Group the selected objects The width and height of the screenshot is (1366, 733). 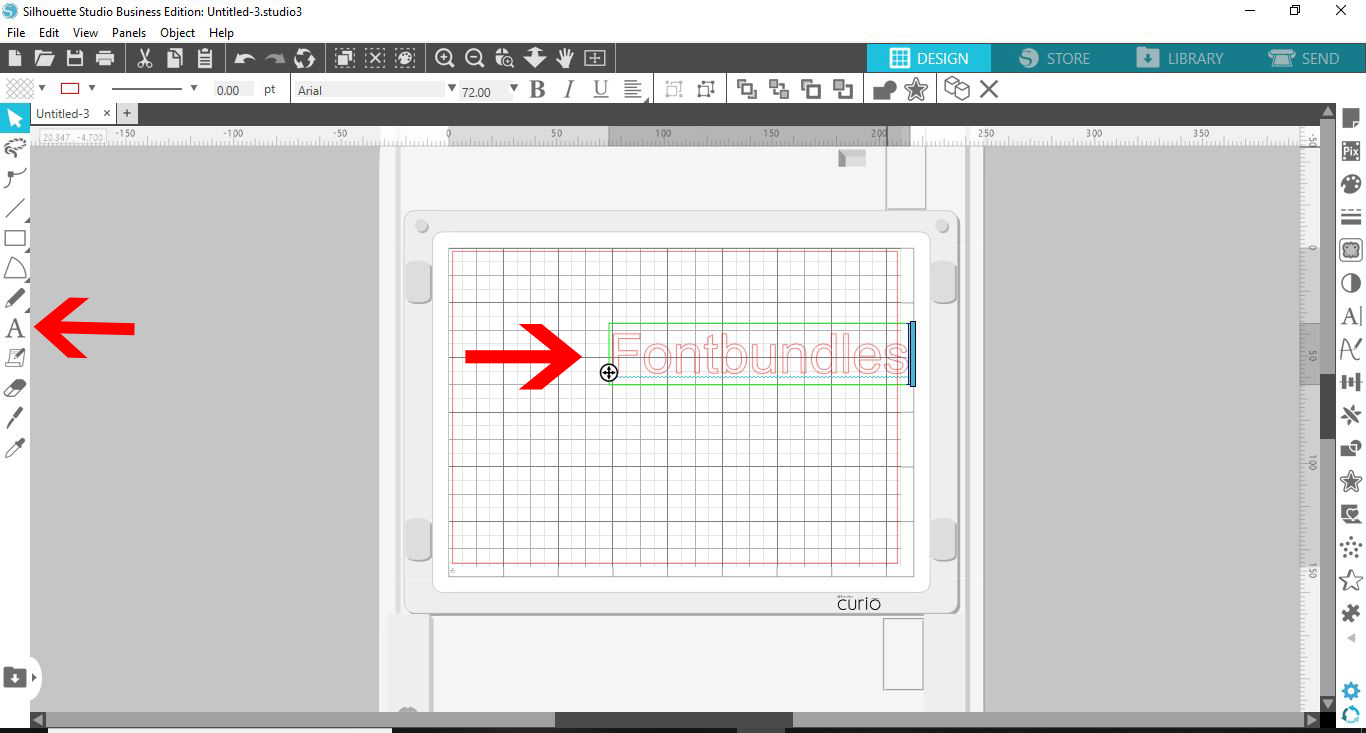click(674, 90)
